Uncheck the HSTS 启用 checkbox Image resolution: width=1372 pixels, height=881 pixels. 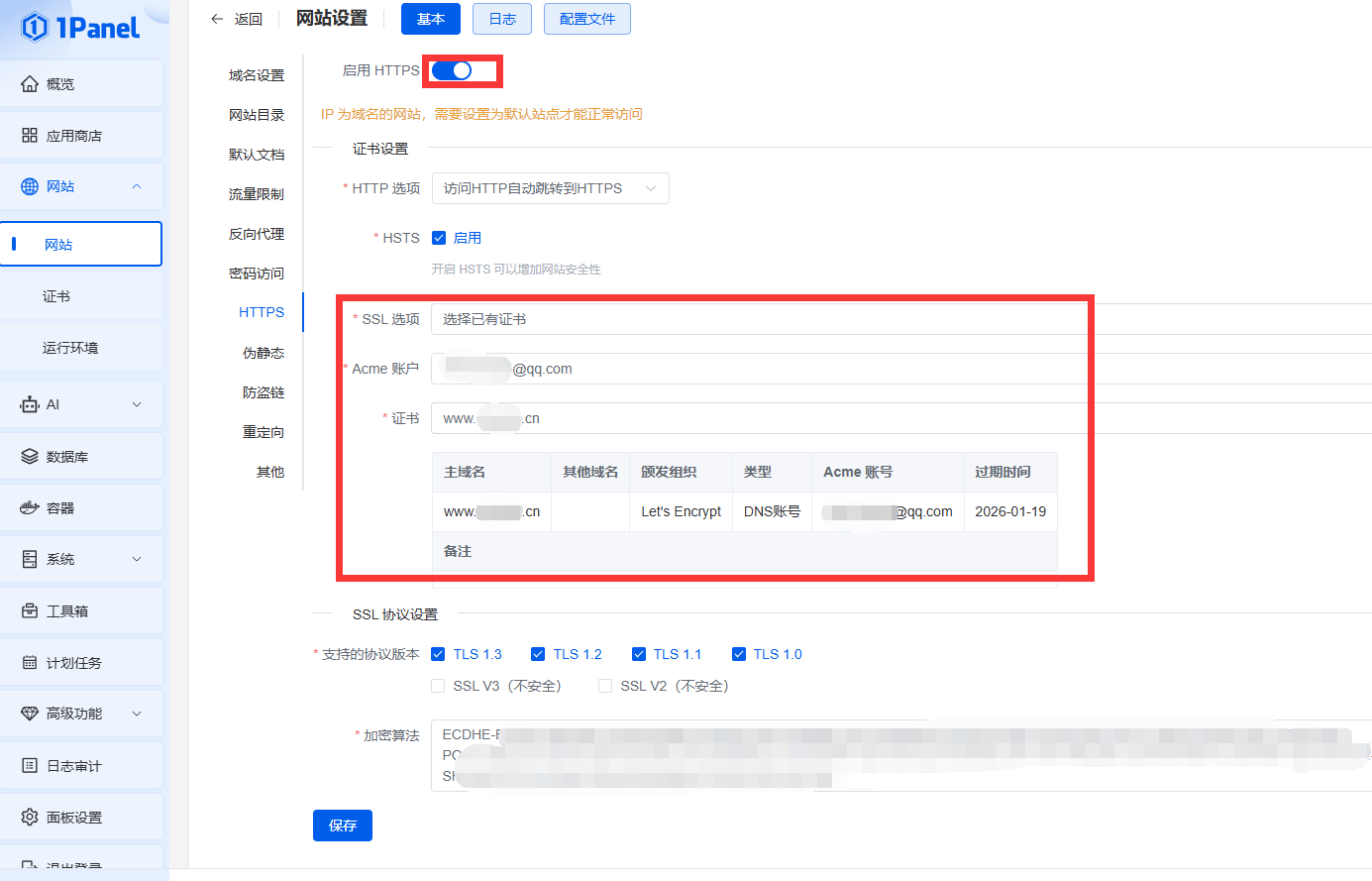pyautogui.click(x=438, y=237)
